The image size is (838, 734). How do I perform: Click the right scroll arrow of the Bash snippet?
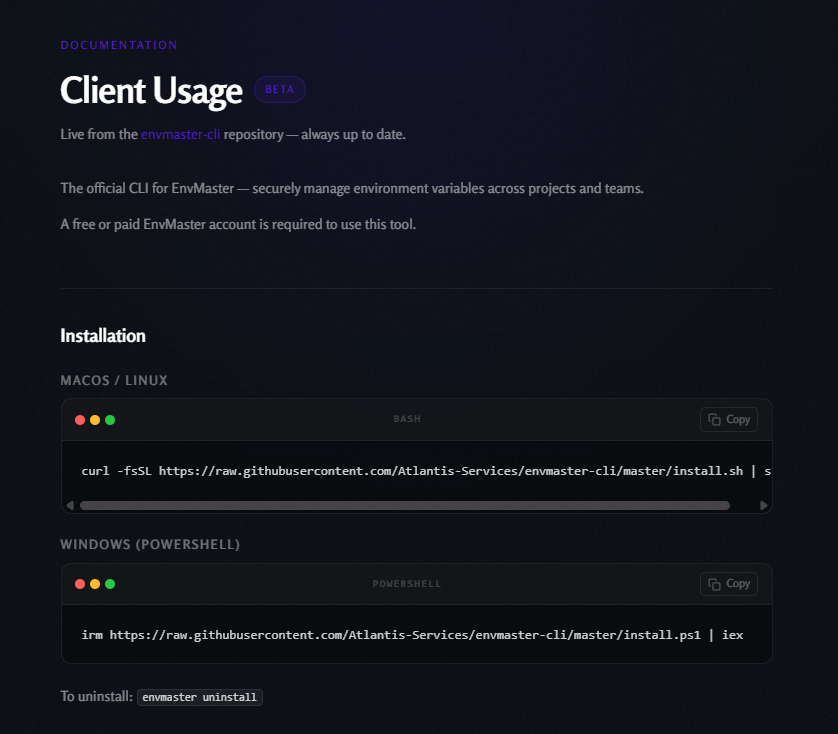pyautogui.click(x=765, y=505)
